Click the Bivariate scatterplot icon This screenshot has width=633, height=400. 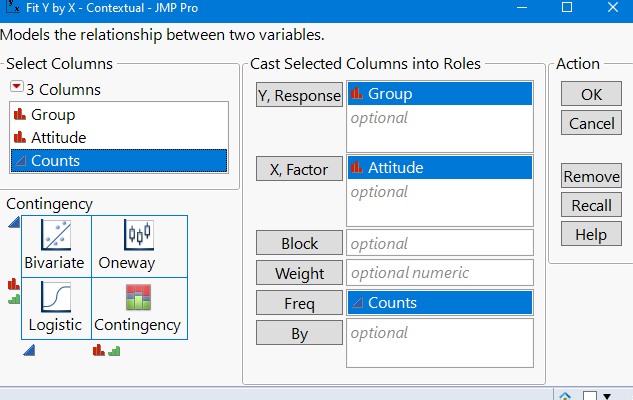pyautogui.click(x=56, y=235)
